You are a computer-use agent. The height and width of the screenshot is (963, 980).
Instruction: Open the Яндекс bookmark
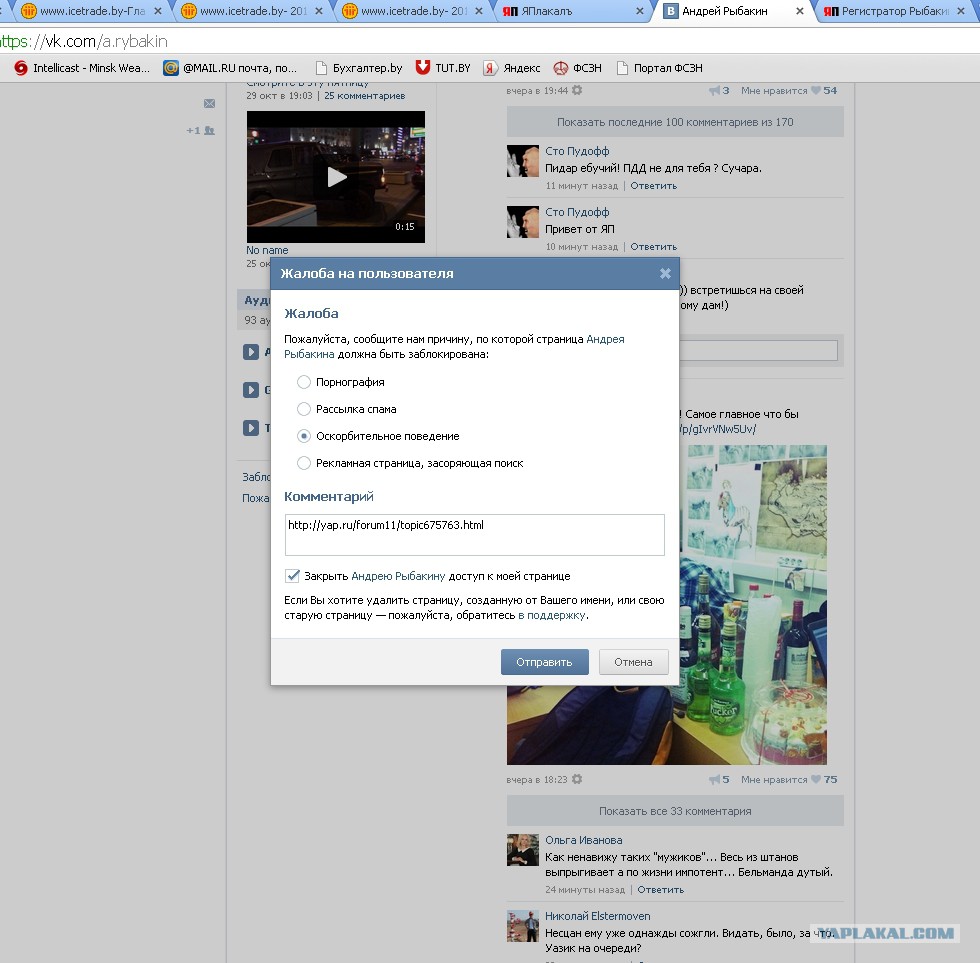point(512,68)
